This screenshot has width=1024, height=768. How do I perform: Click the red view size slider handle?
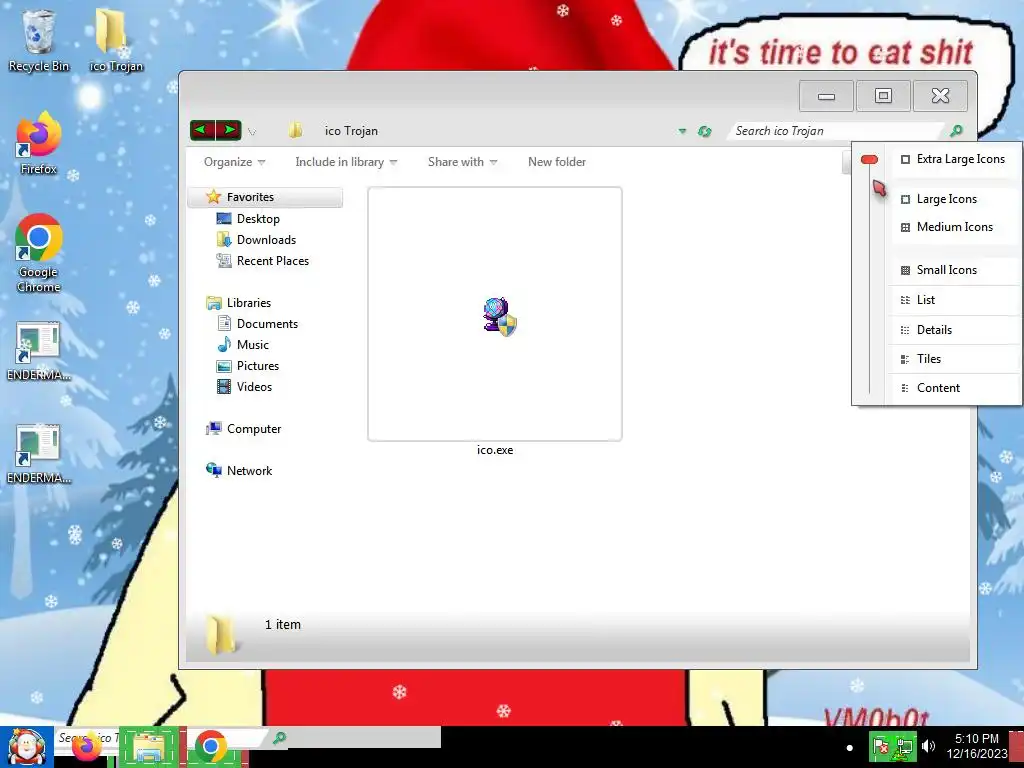click(869, 159)
